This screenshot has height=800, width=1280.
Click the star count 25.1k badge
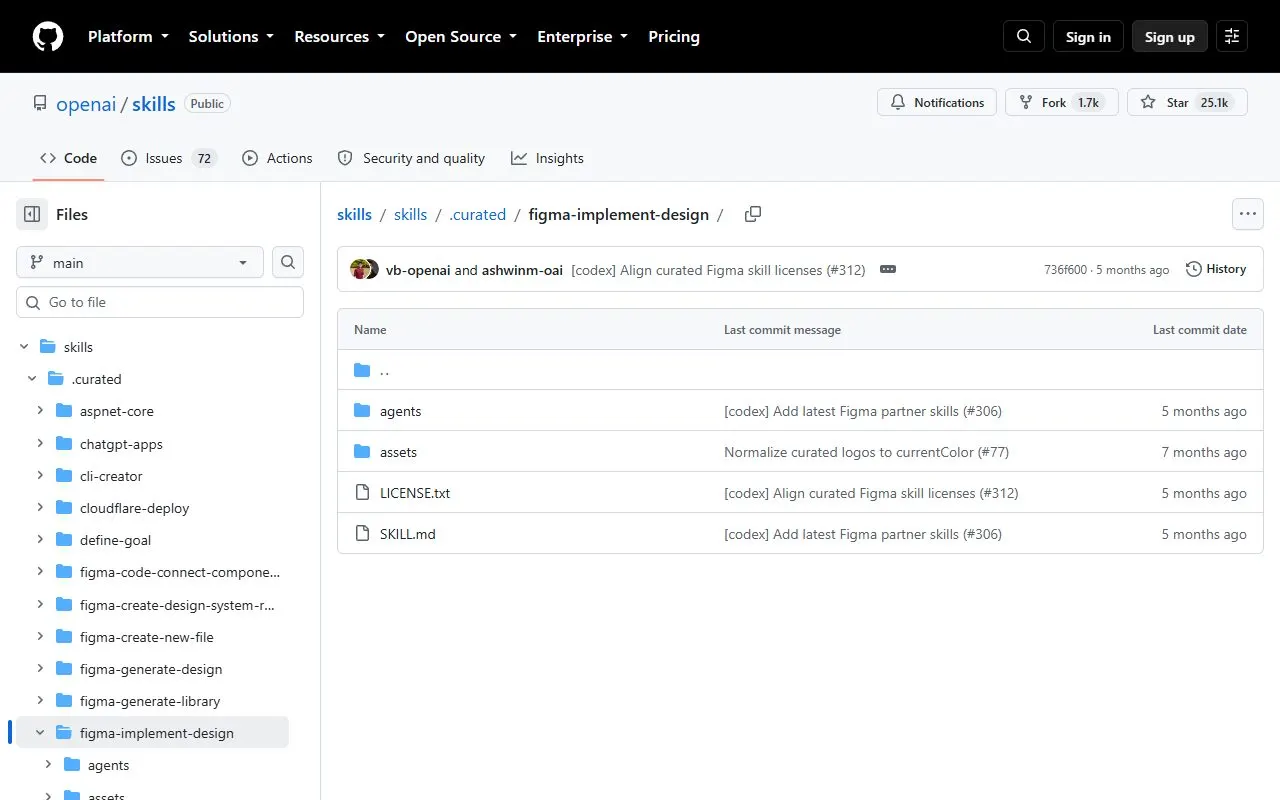[1214, 103]
